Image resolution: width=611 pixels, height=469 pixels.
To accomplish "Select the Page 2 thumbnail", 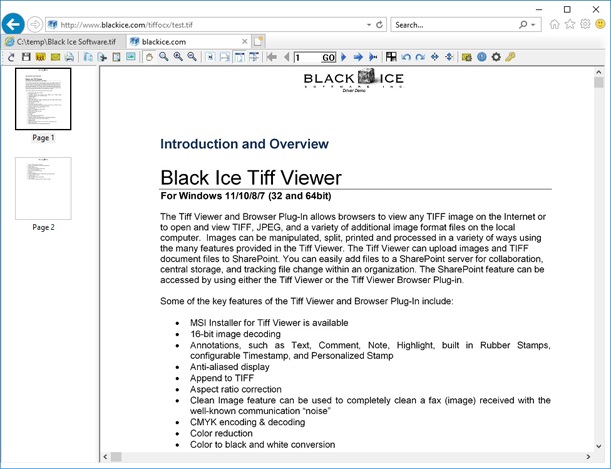I will [43, 188].
